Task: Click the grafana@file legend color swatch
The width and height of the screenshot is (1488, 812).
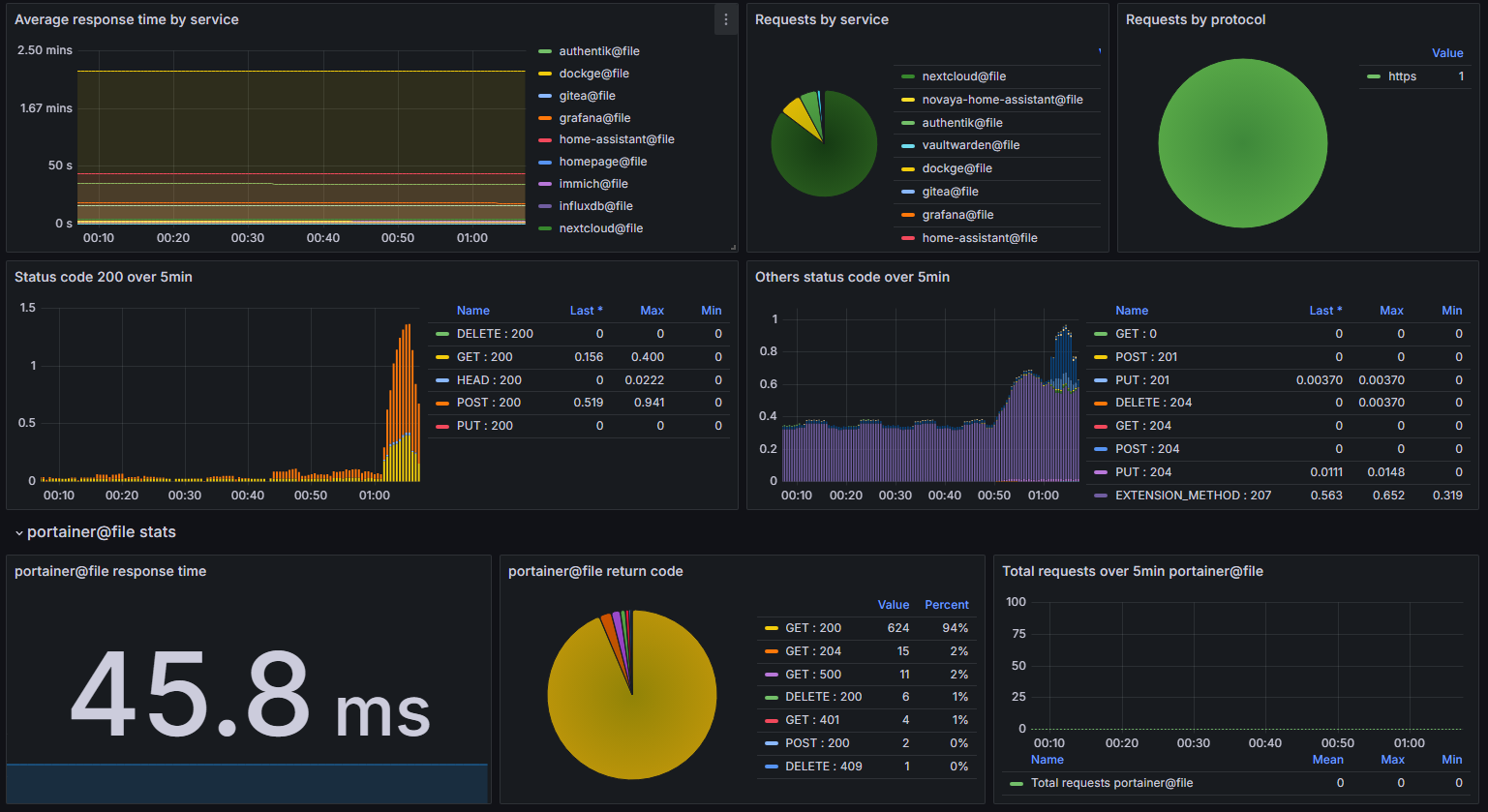Action: pyautogui.click(x=545, y=117)
